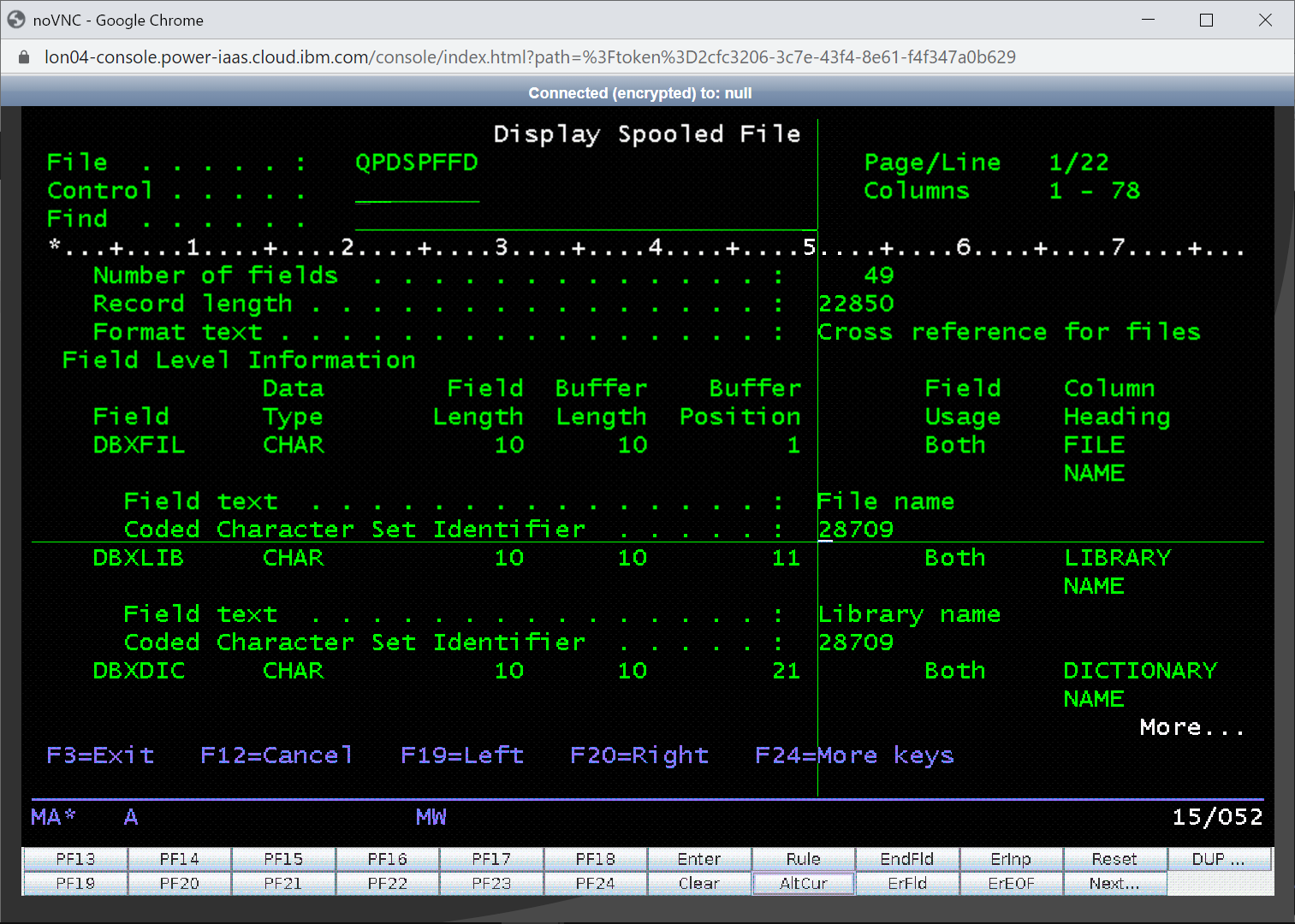Image resolution: width=1295 pixels, height=924 pixels.
Task: Click the PF14 key button
Action: (x=179, y=859)
